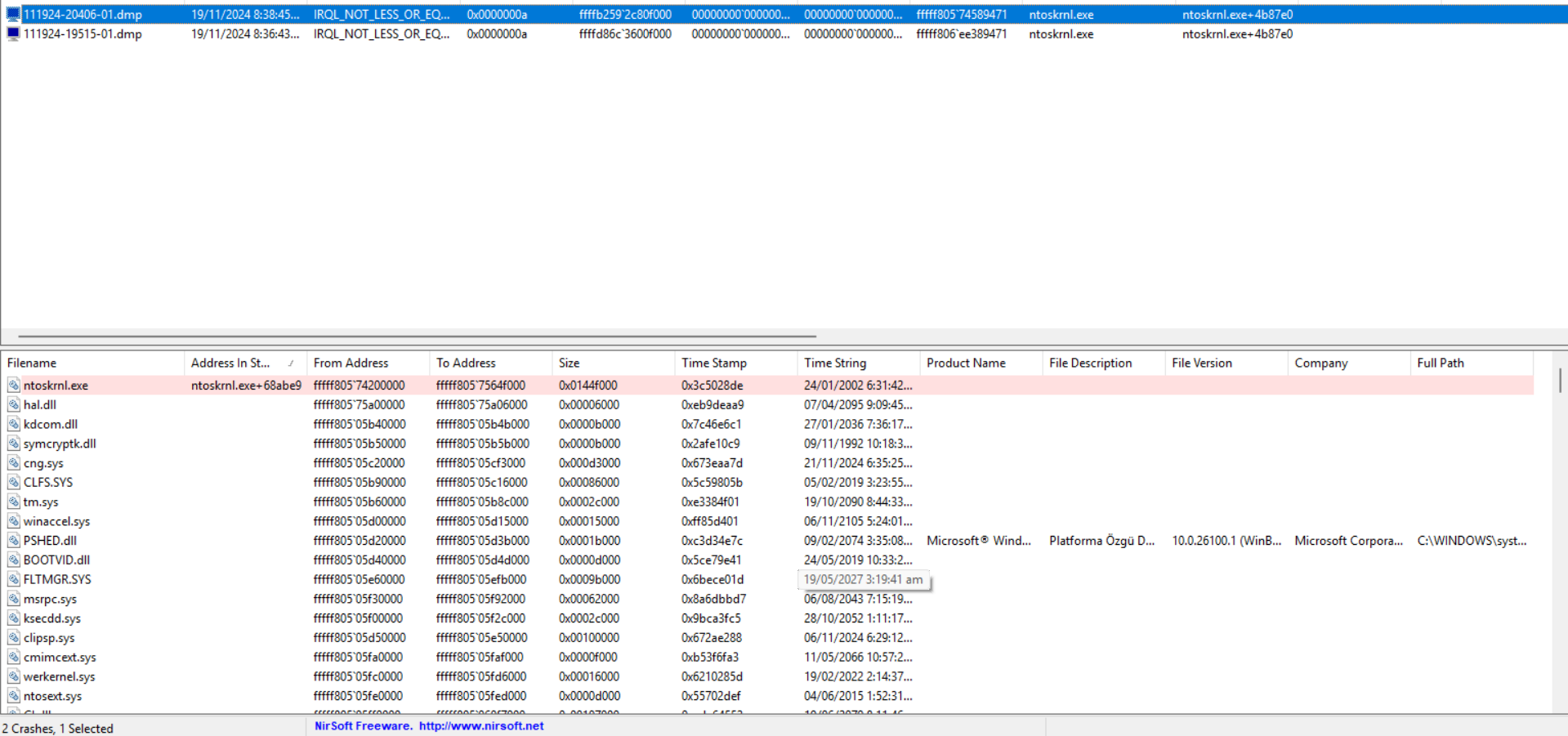Sort by the File Description column header
This screenshot has width=1568, height=736.
click(x=1103, y=364)
